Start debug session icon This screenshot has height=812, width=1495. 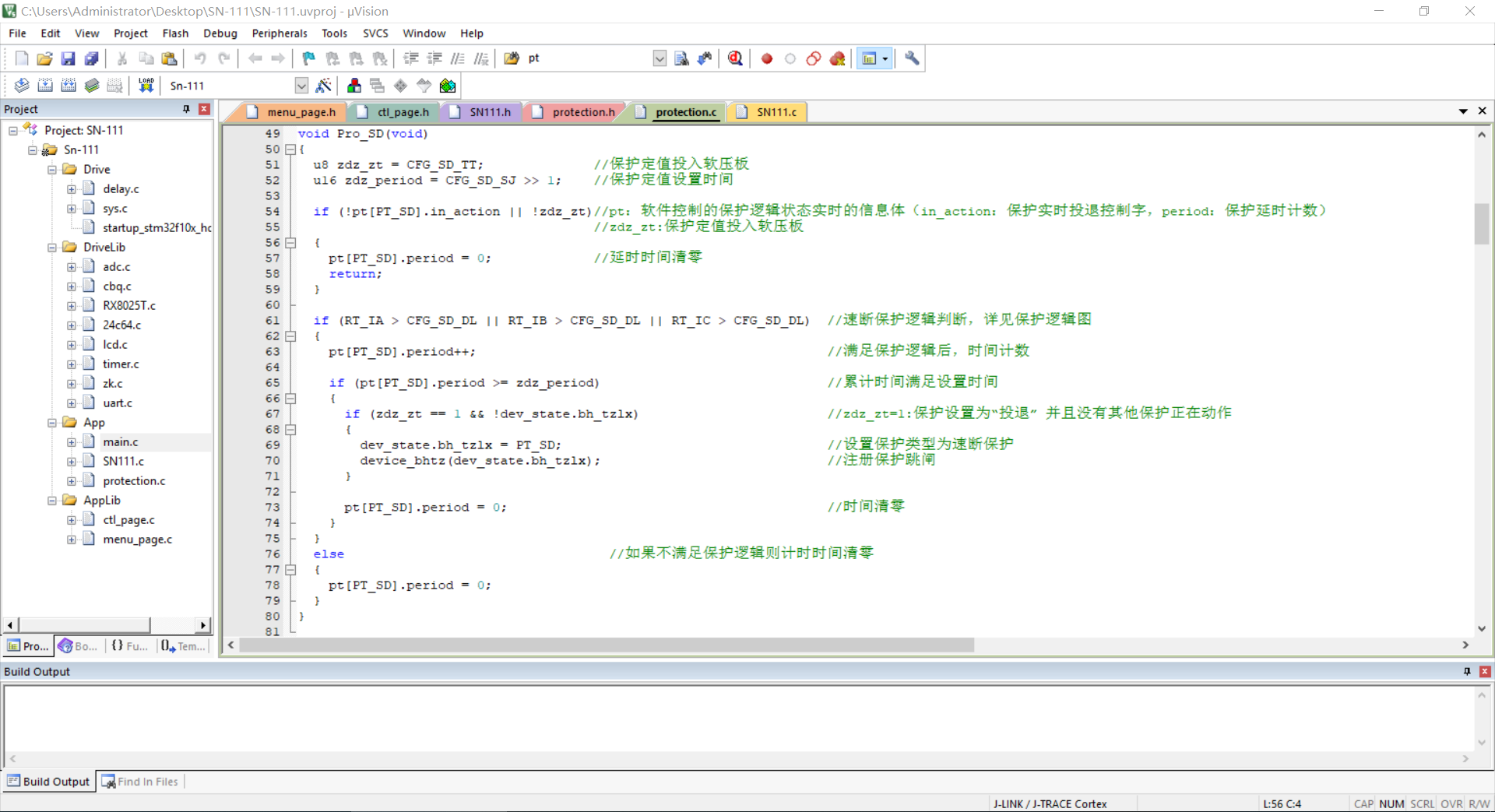[x=735, y=58]
